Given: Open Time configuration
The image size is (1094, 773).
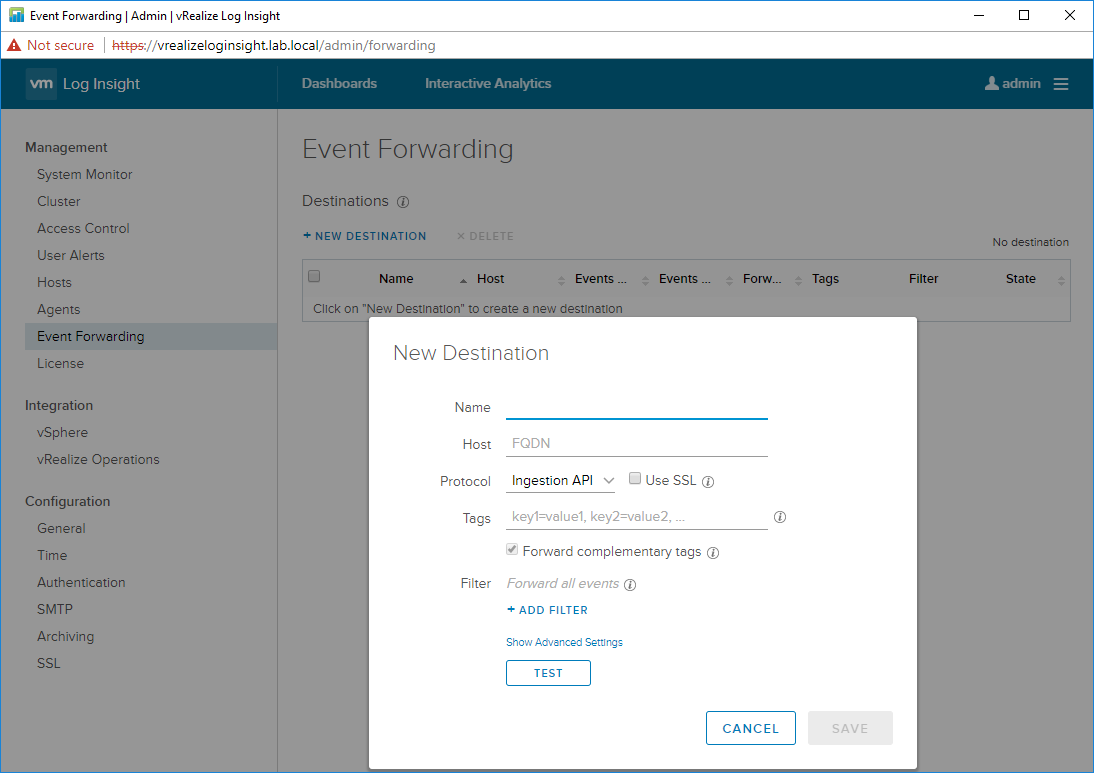Looking at the screenshot, I should (52, 555).
